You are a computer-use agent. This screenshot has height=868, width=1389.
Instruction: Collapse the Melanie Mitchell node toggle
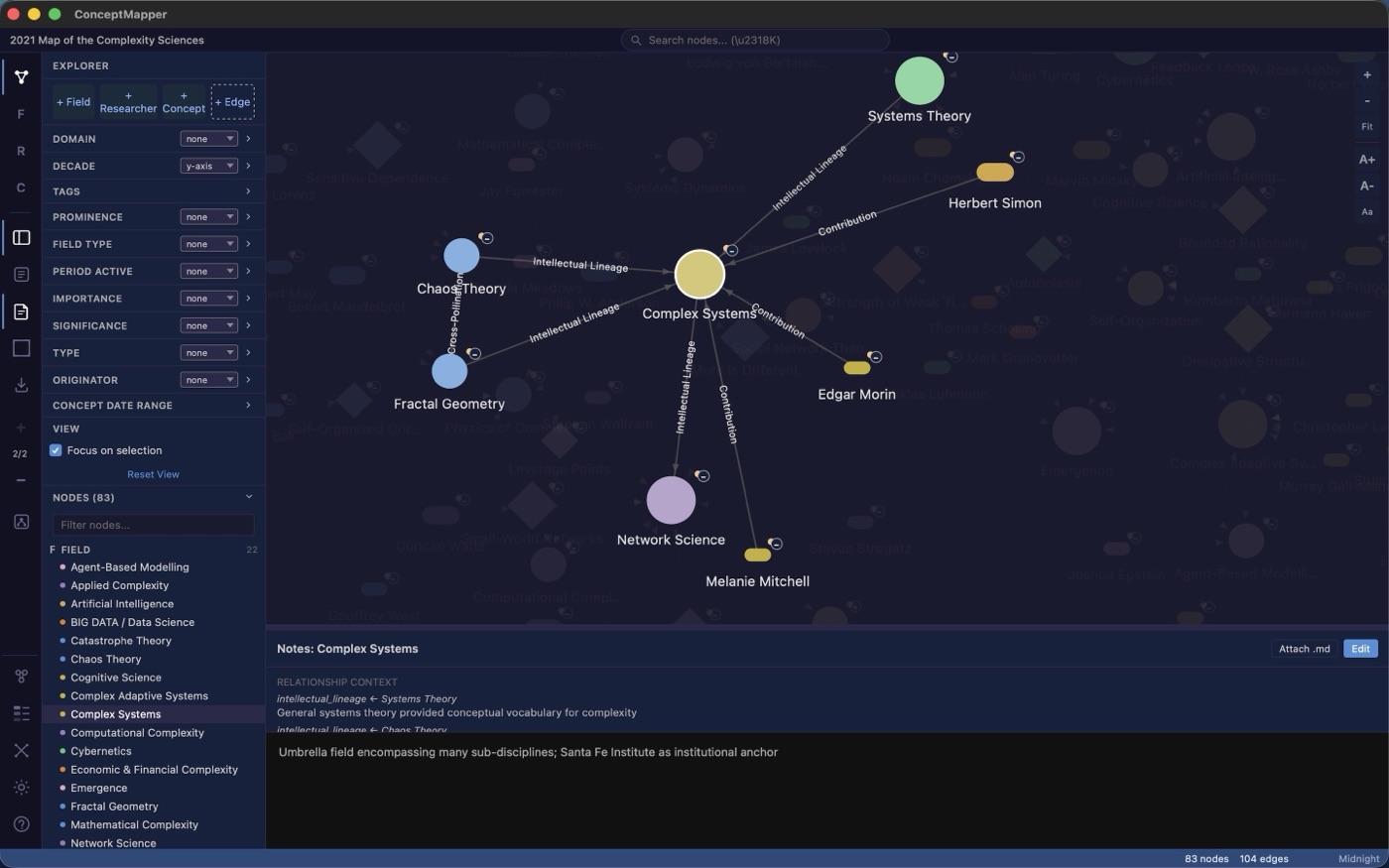775,544
